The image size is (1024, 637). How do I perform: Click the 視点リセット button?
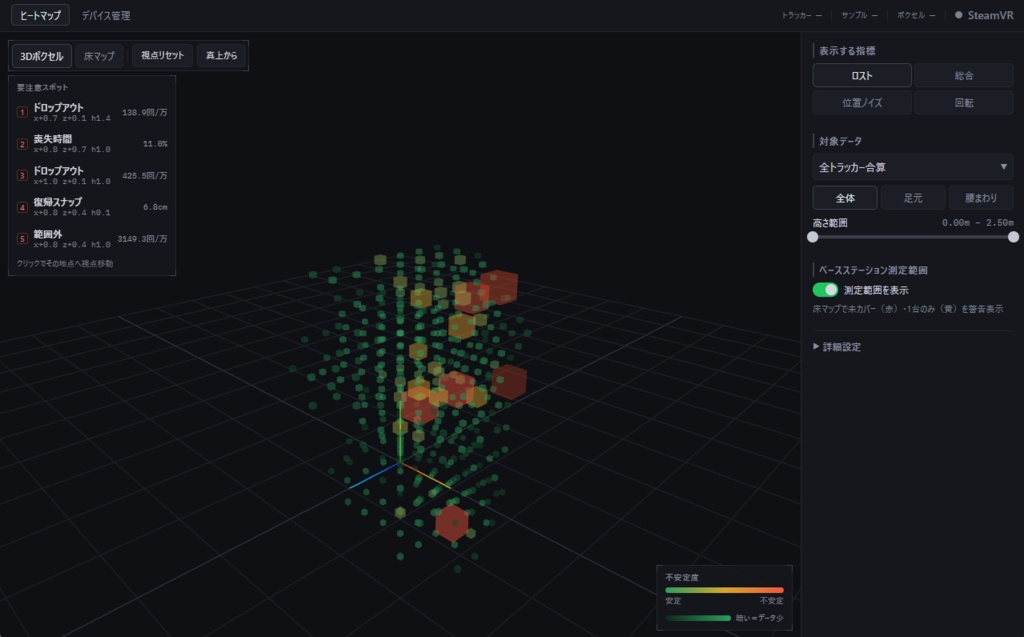tap(163, 56)
